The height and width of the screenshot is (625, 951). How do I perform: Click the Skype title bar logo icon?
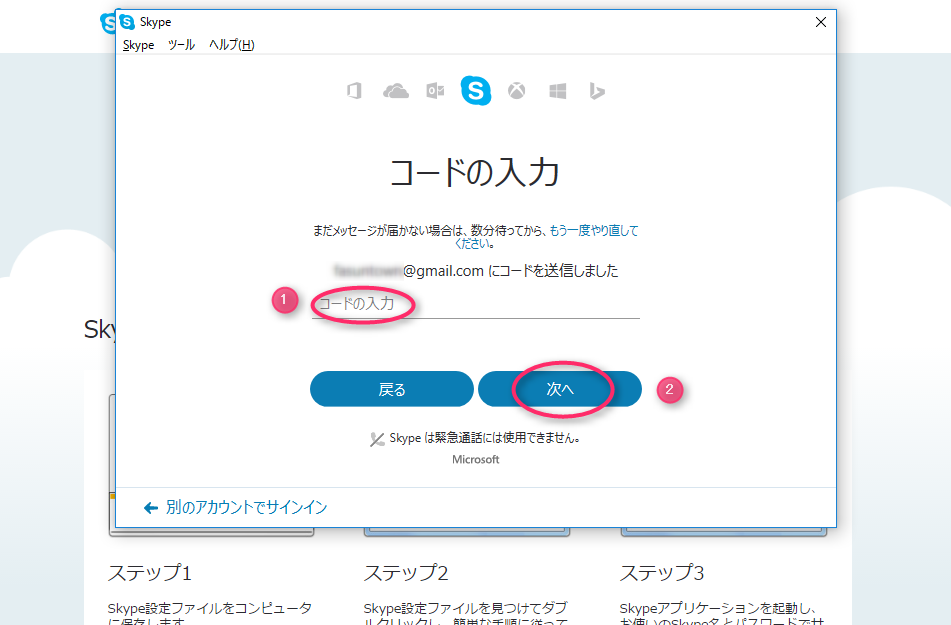(127, 22)
